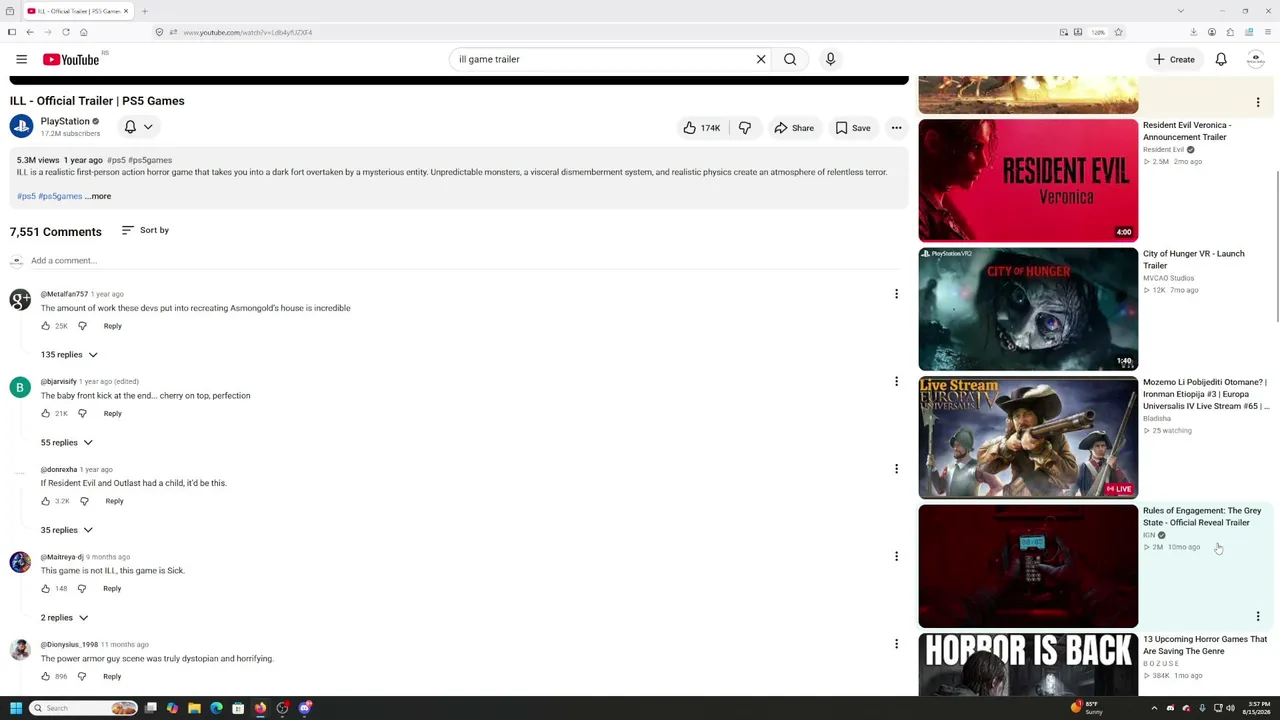Image resolution: width=1280 pixels, height=720 pixels.
Task: Open options menu for @Metalfan757 comment
Action: 896,294
